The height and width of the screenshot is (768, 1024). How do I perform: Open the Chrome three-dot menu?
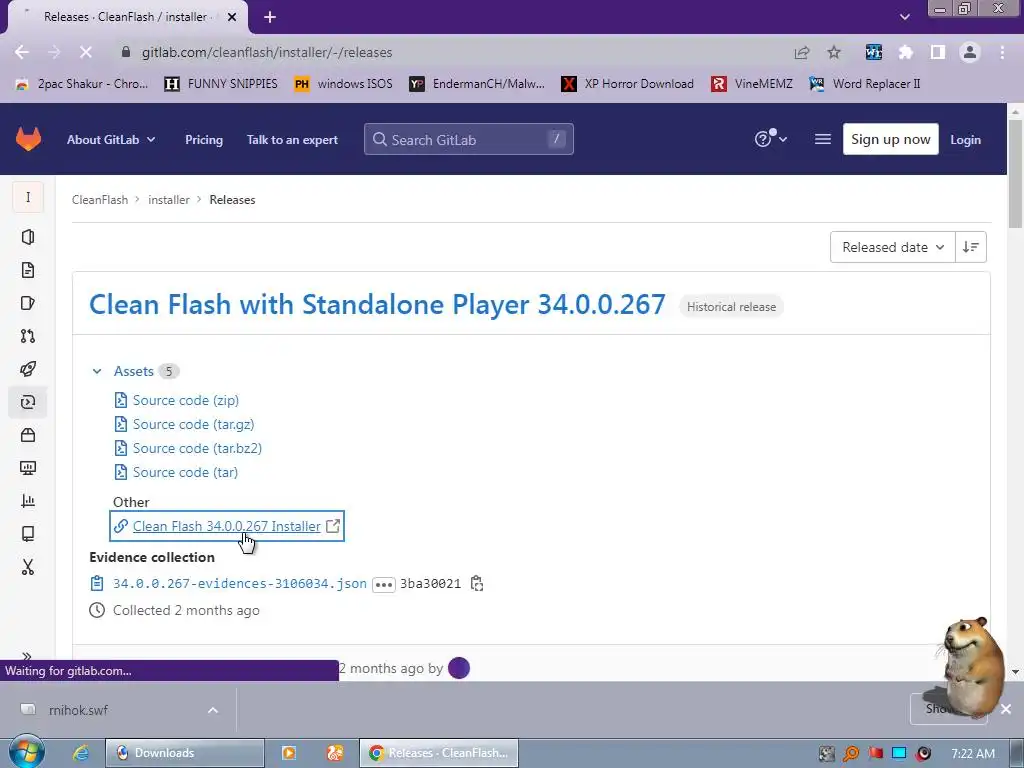click(1002, 52)
